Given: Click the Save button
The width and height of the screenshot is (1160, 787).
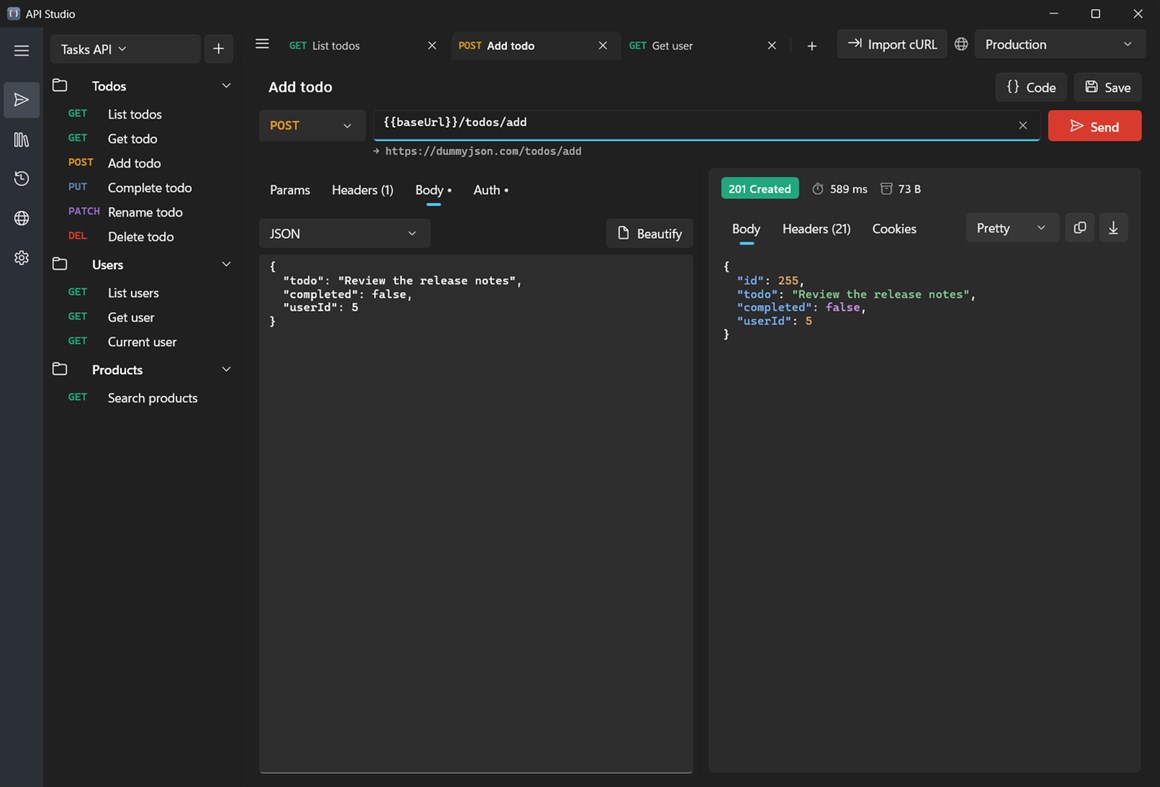Looking at the screenshot, I should point(1107,87).
